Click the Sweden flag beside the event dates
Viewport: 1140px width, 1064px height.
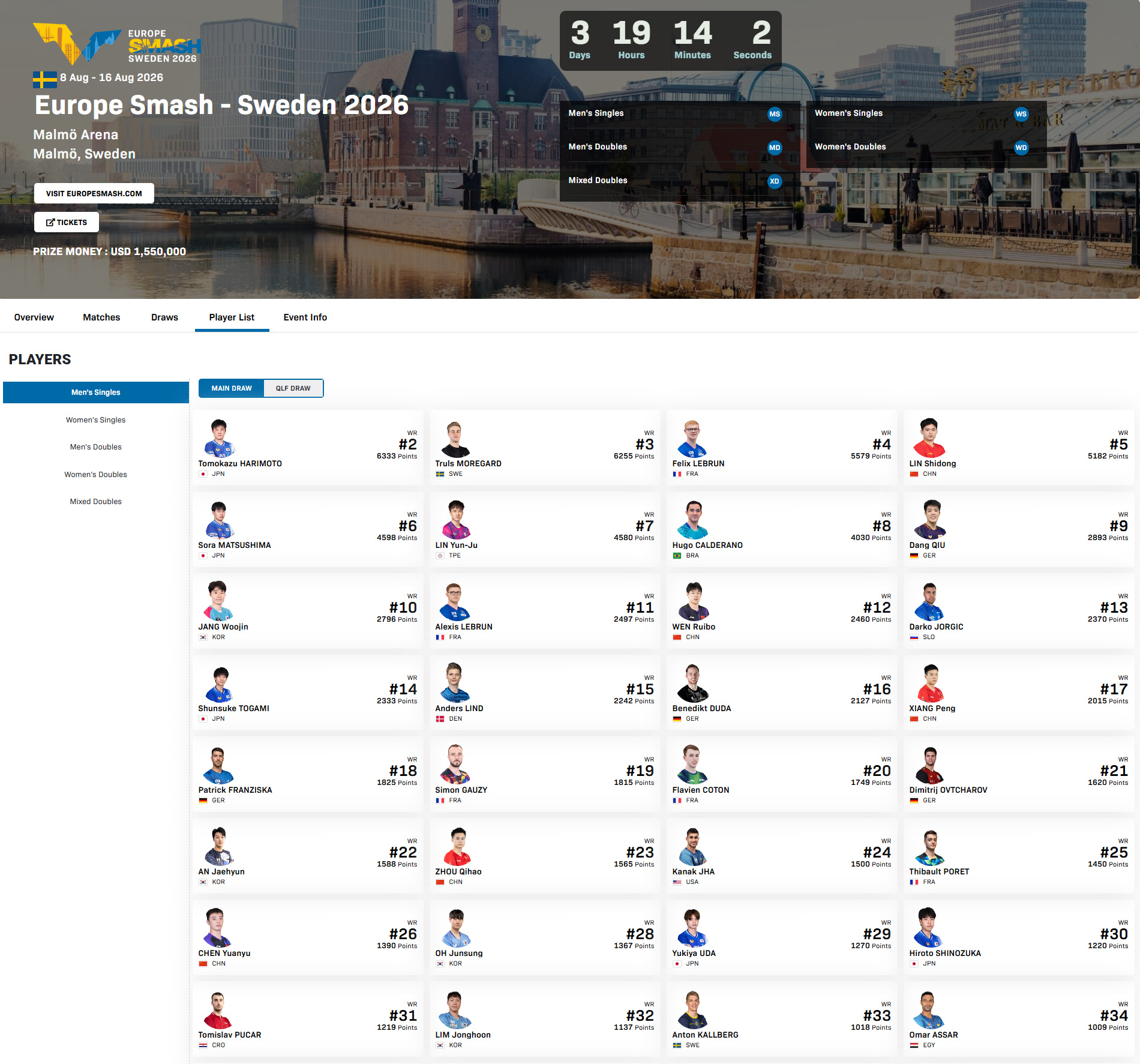point(45,79)
